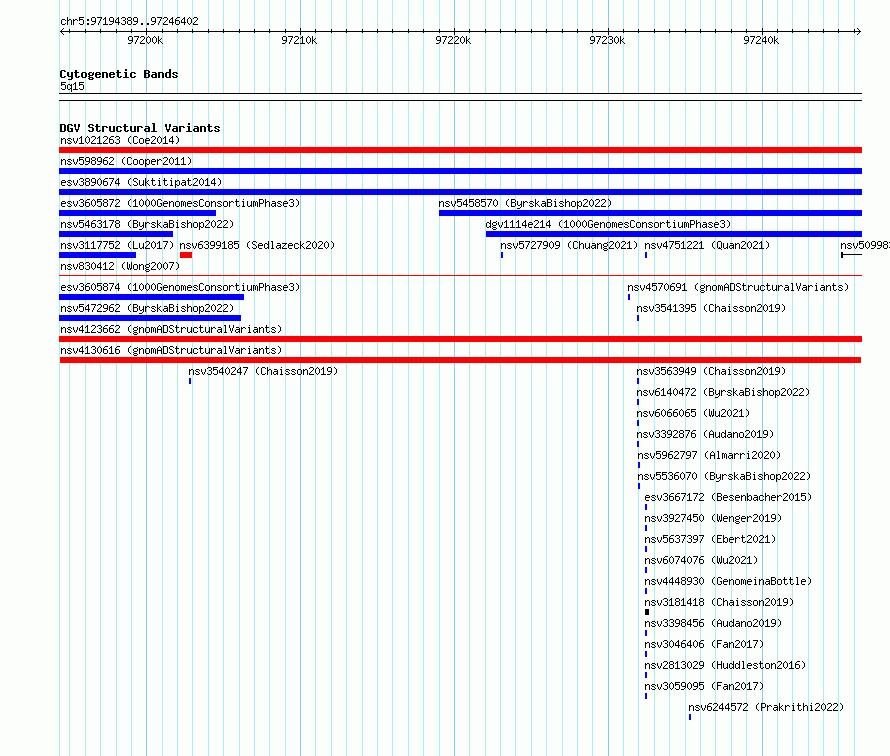This screenshot has height=756, width=890.
Task: Click nsv6244572 (Prakrithi2022) label
Action: (x=766, y=707)
